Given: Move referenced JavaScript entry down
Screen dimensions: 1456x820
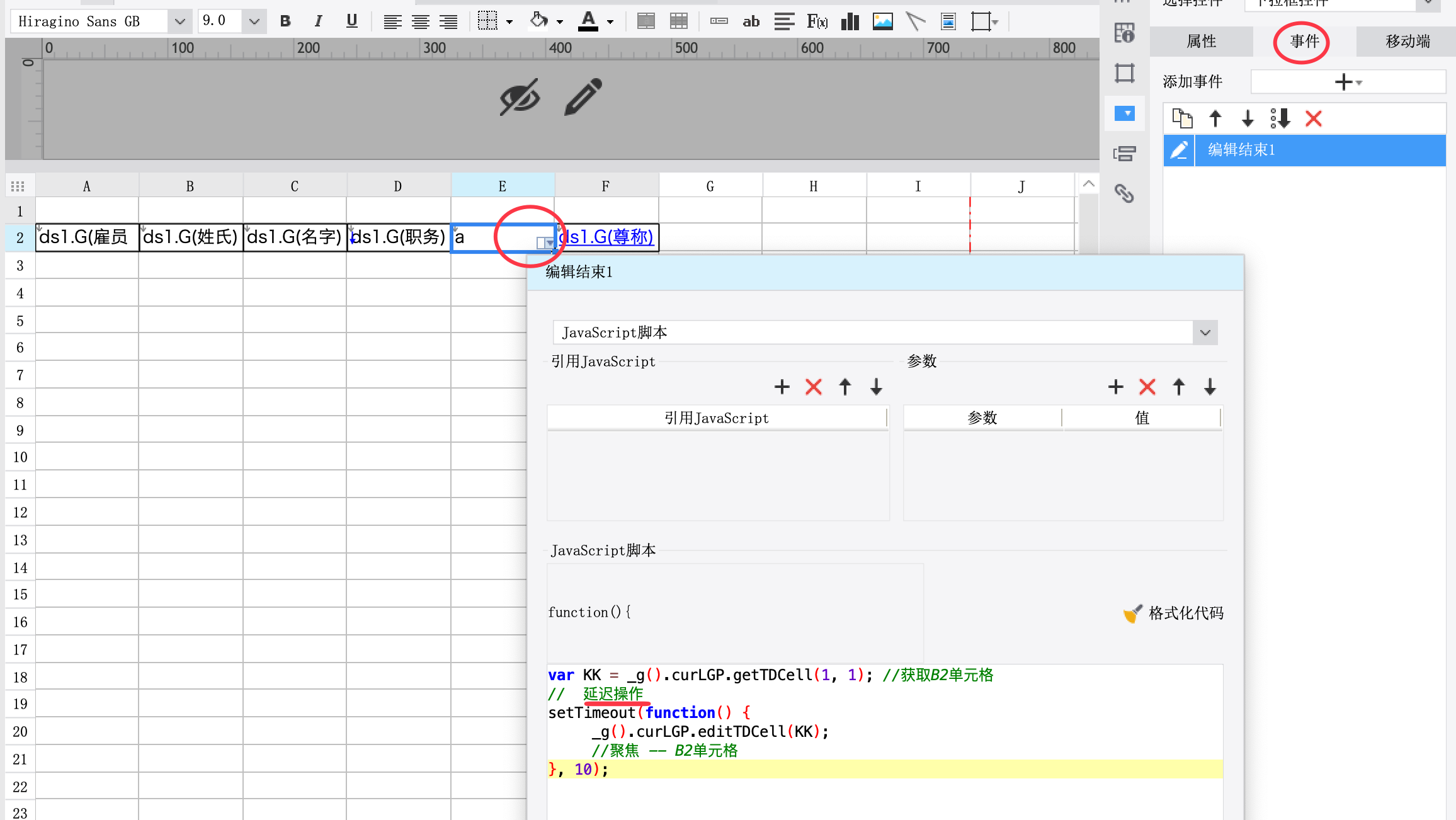Looking at the screenshot, I should tap(876, 387).
